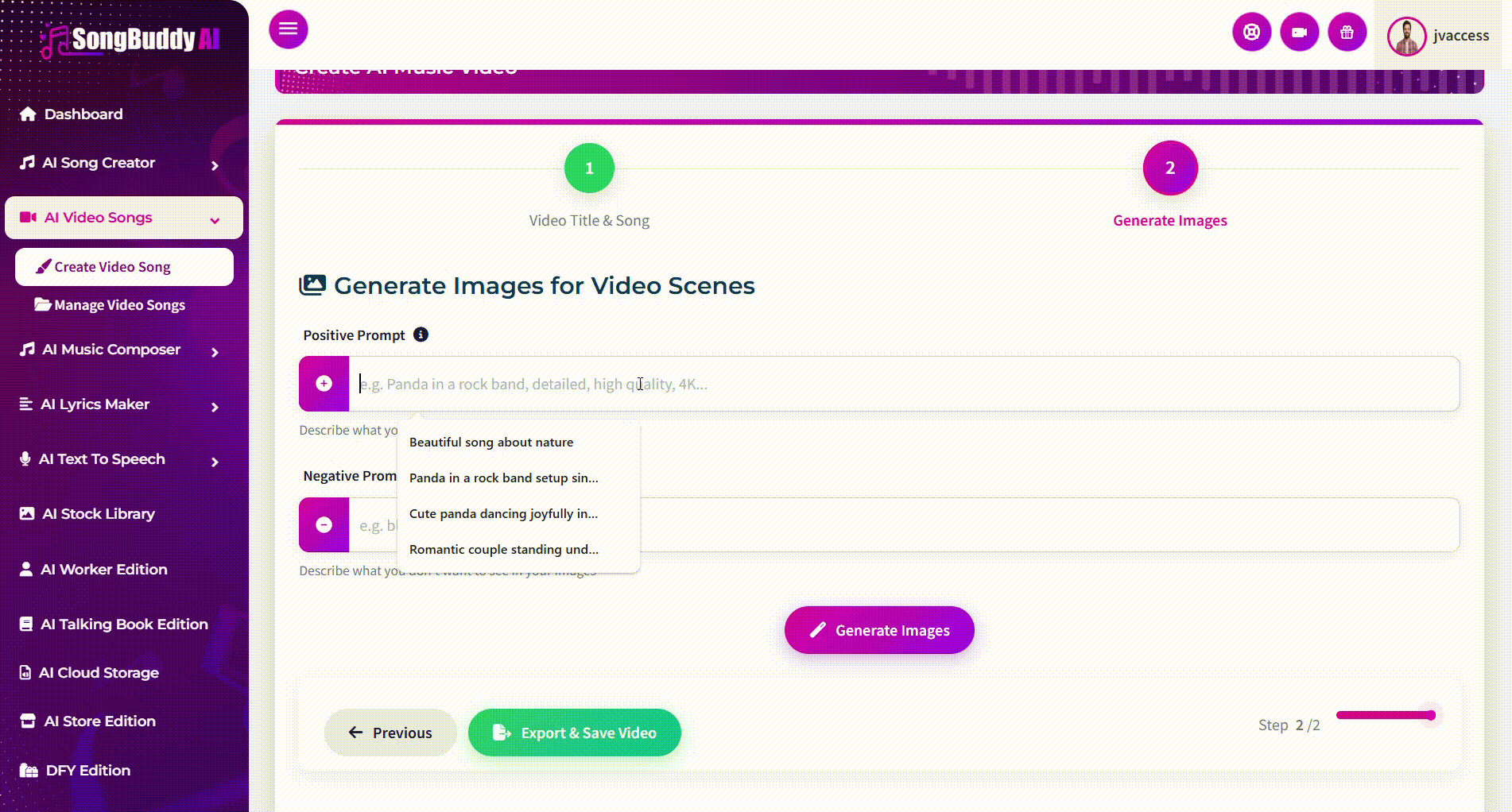Go to the Dashboard
Viewport: 1512px width, 812px height.
(83, 114)
